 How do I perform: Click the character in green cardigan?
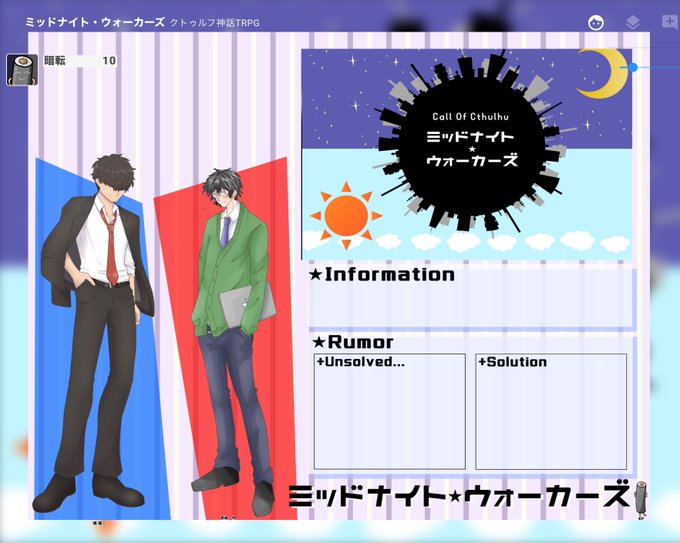point(234,341)
